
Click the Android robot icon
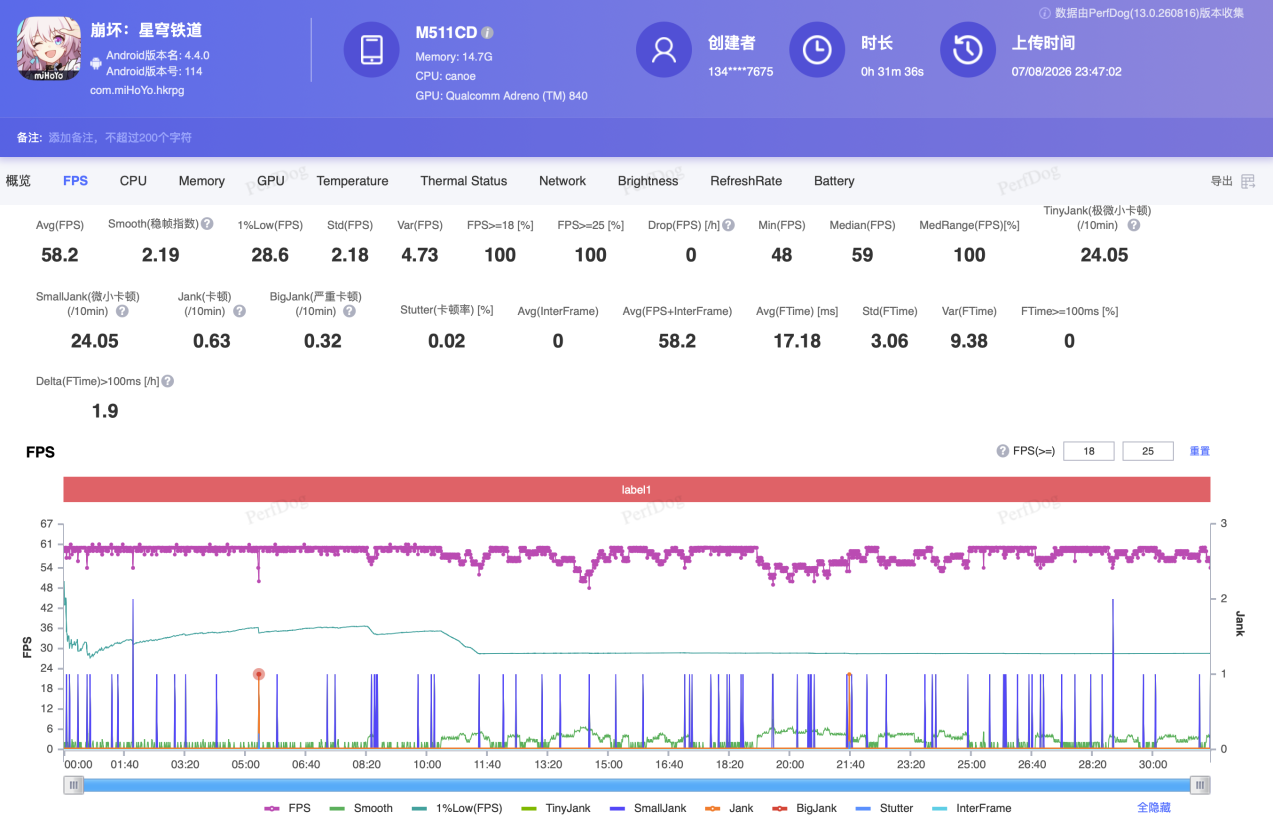click(96, 63)
